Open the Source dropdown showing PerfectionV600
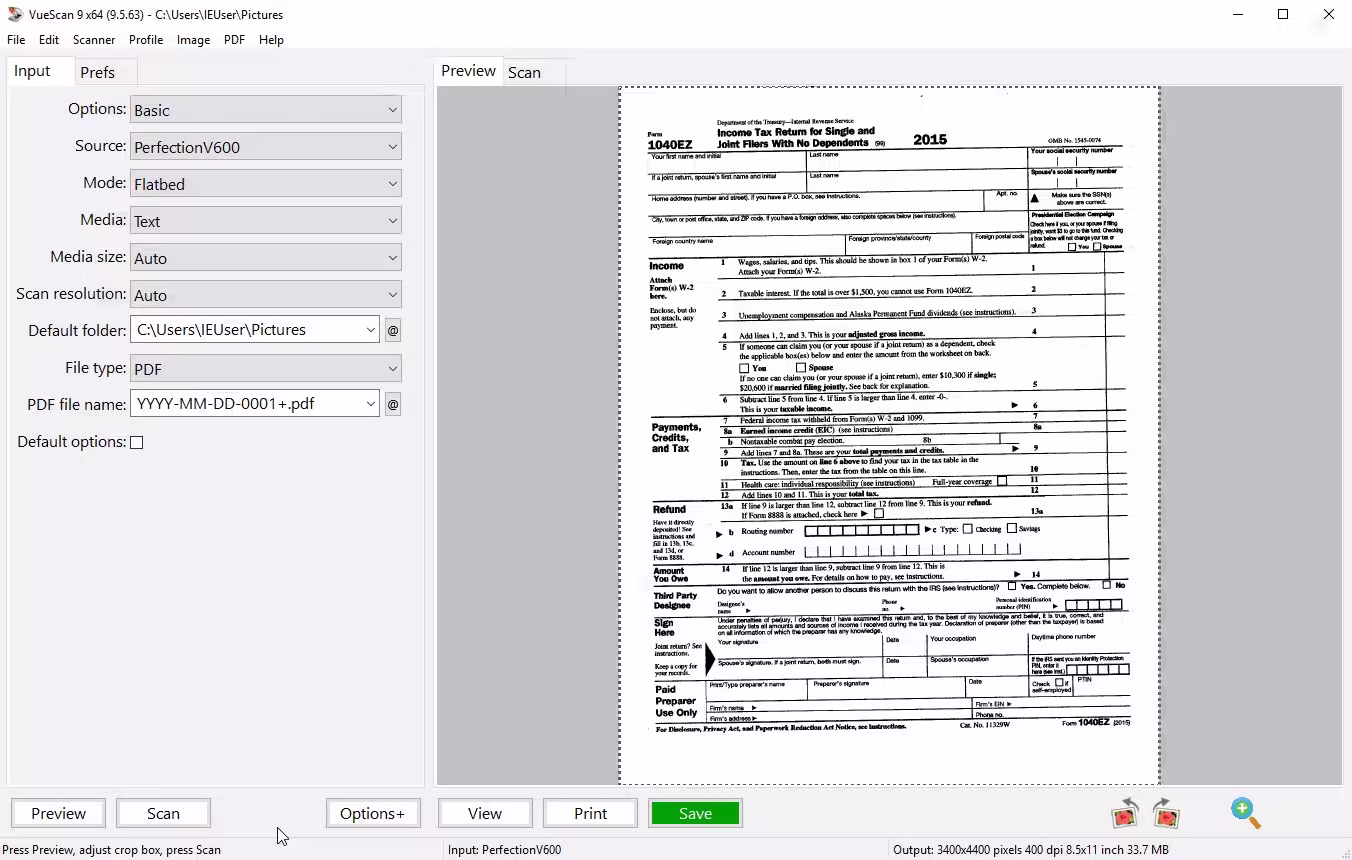The height and width of the screenshot is (860, 1352). pos(266,147)
